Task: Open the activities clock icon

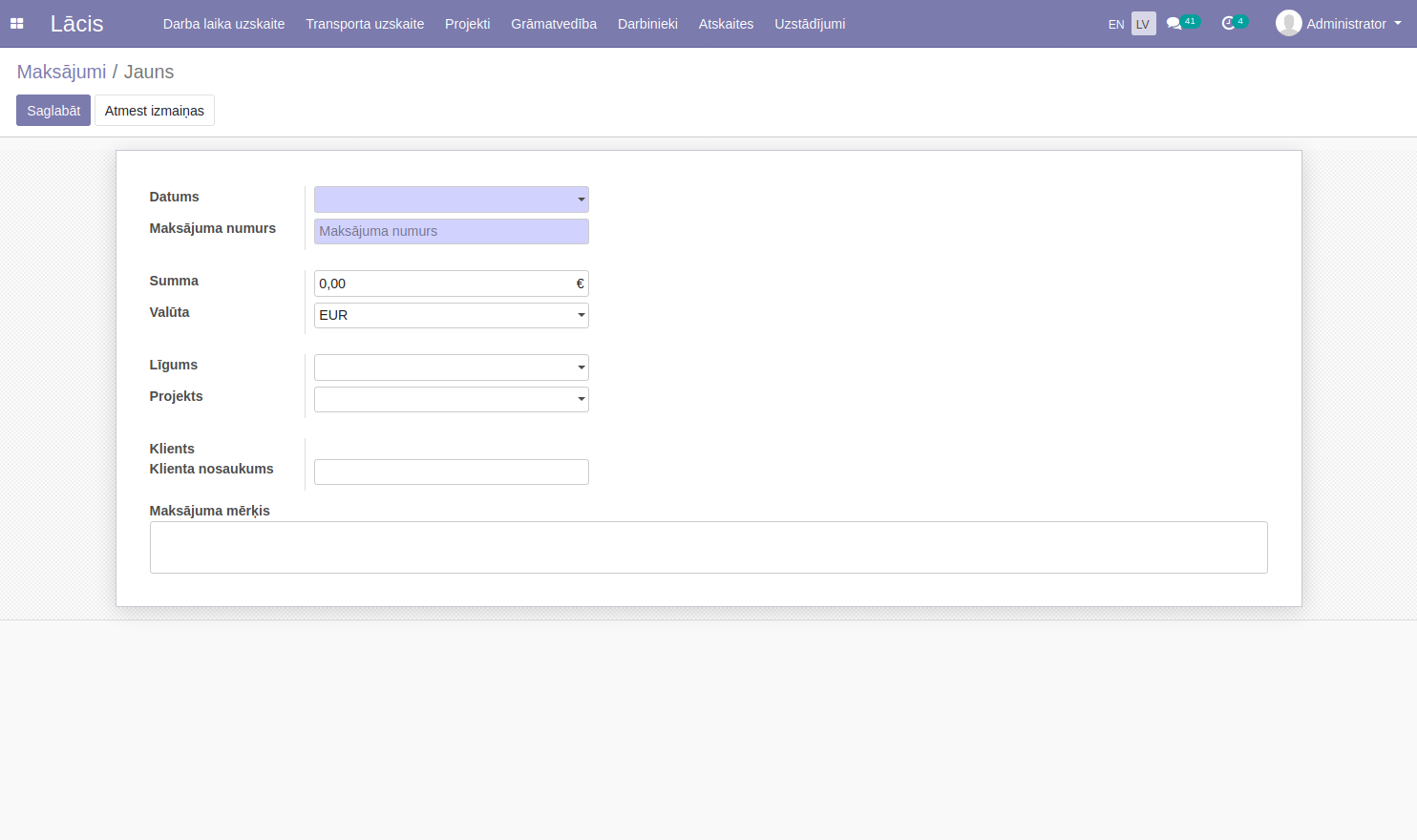Action: click(x=1228, y=23)
